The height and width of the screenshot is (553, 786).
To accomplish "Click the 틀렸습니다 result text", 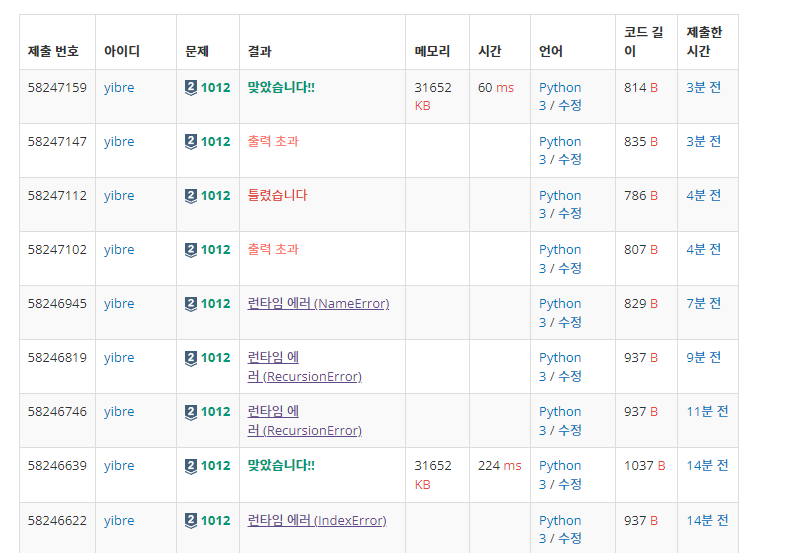I will [277, 196].
